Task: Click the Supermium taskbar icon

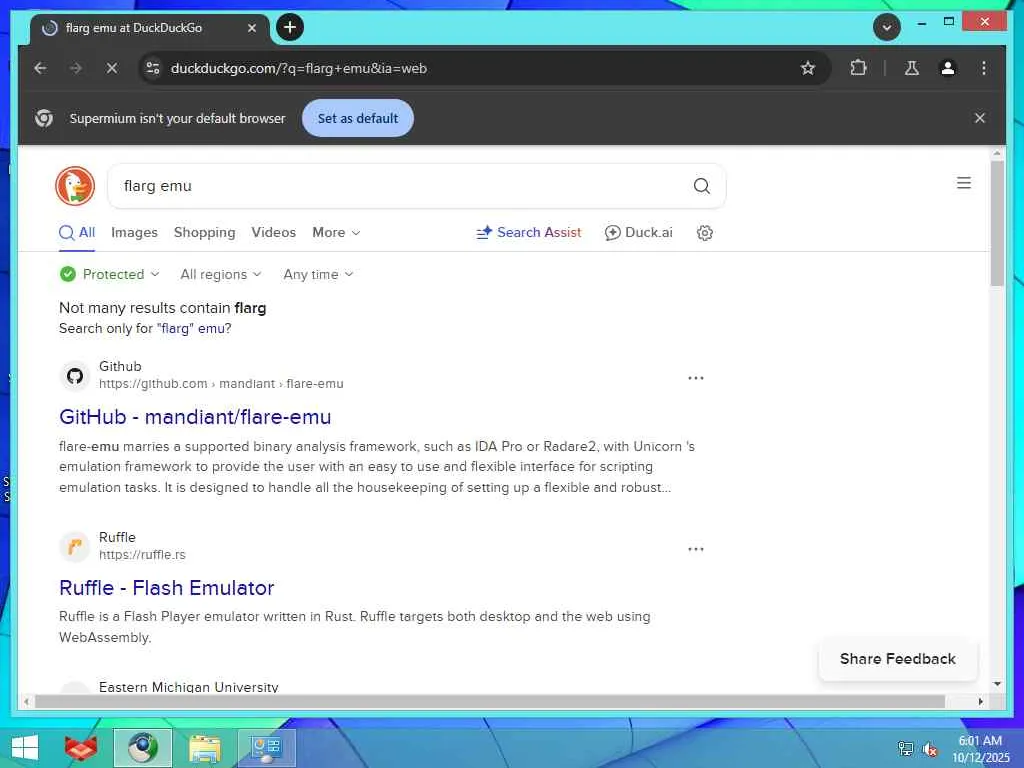Action: coord(142,748)
